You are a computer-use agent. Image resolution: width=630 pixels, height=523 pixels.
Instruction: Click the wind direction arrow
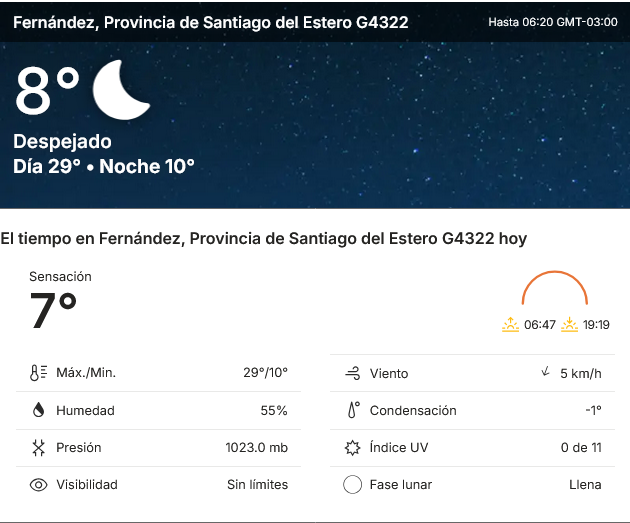pyautogui.click(x=545, y=372)
